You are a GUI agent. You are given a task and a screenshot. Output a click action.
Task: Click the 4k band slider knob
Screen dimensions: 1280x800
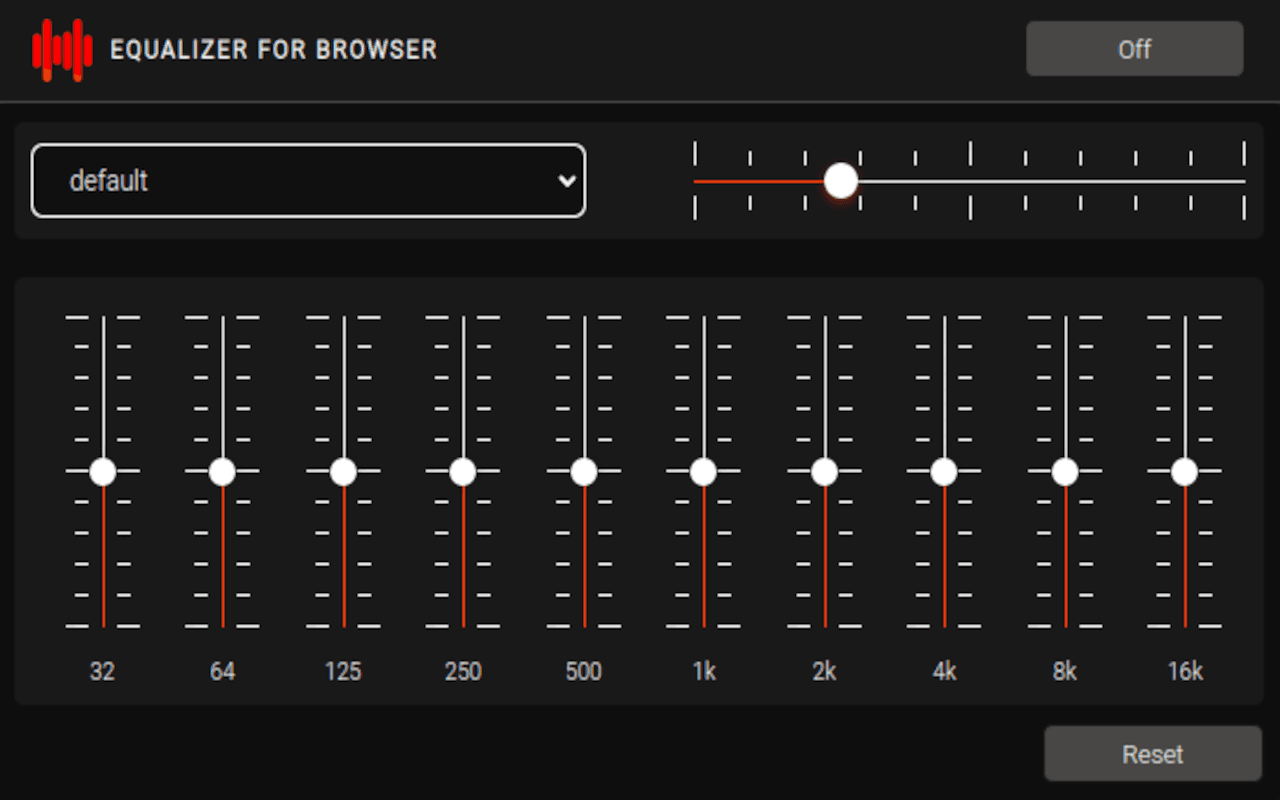click(x=944, y=472)
